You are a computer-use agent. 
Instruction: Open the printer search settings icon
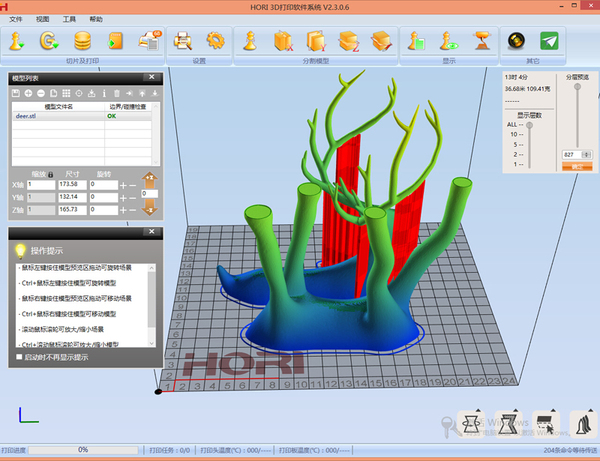point(183,41)
